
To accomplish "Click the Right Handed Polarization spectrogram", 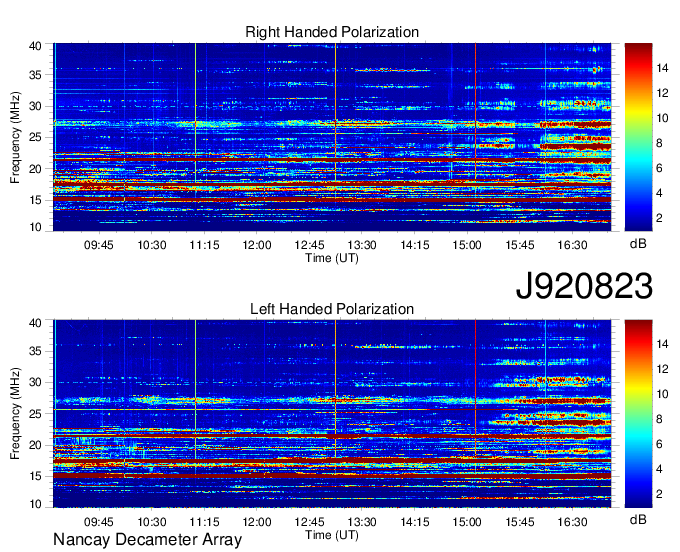I will (x=332, y=137).
